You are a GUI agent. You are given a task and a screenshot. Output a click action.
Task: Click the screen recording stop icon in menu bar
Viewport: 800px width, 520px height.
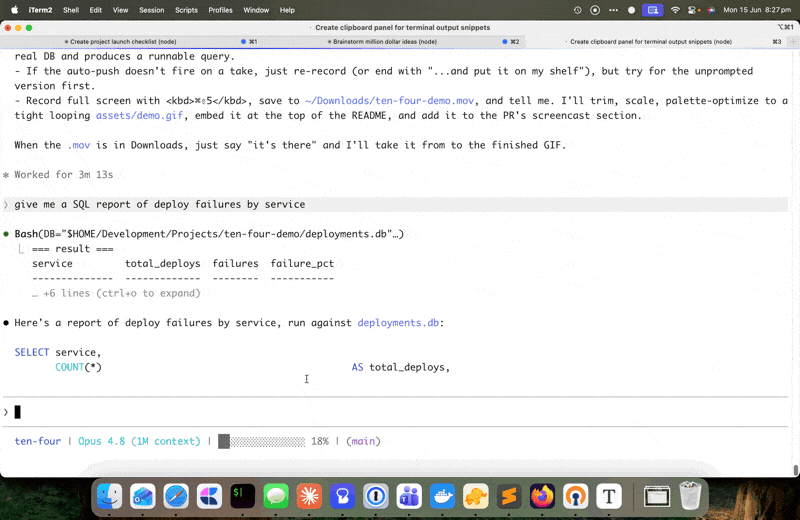click(595, 10)
